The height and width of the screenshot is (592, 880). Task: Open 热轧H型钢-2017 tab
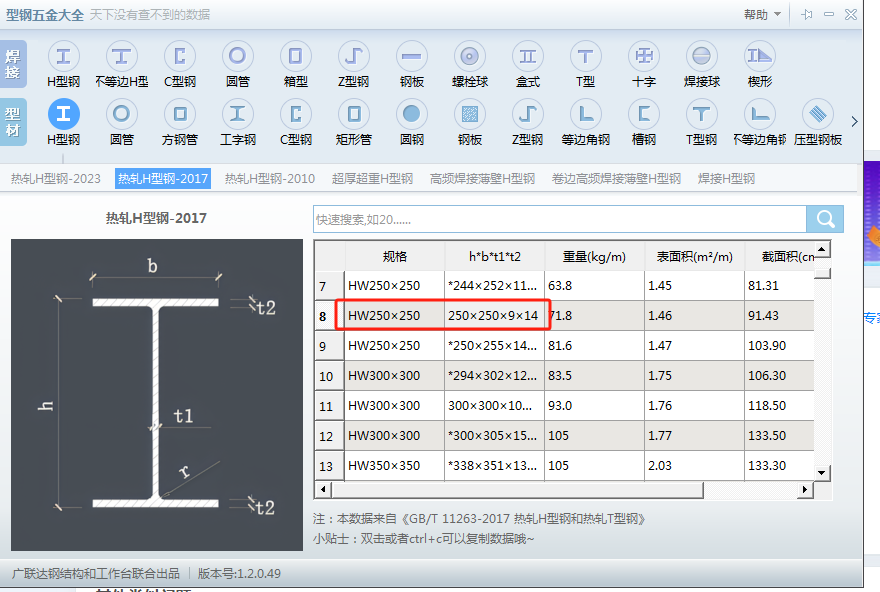click(x=163, y=178)
